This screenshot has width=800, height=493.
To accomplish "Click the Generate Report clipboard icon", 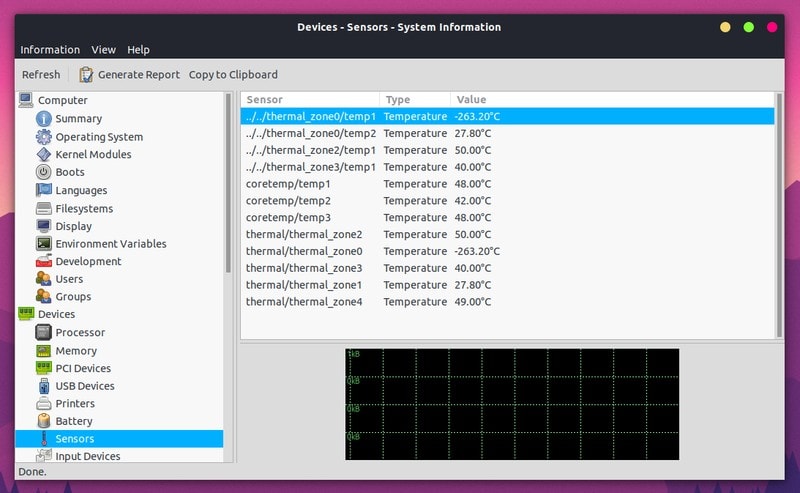I will [x=86, y=75].
